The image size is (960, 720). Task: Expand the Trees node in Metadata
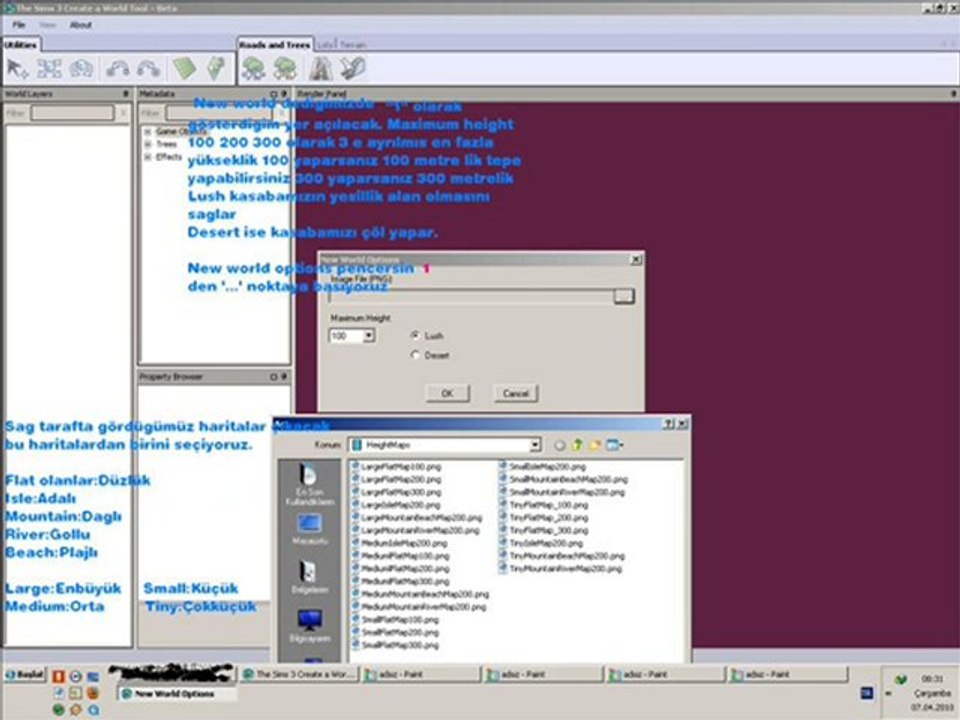(148, 144)
